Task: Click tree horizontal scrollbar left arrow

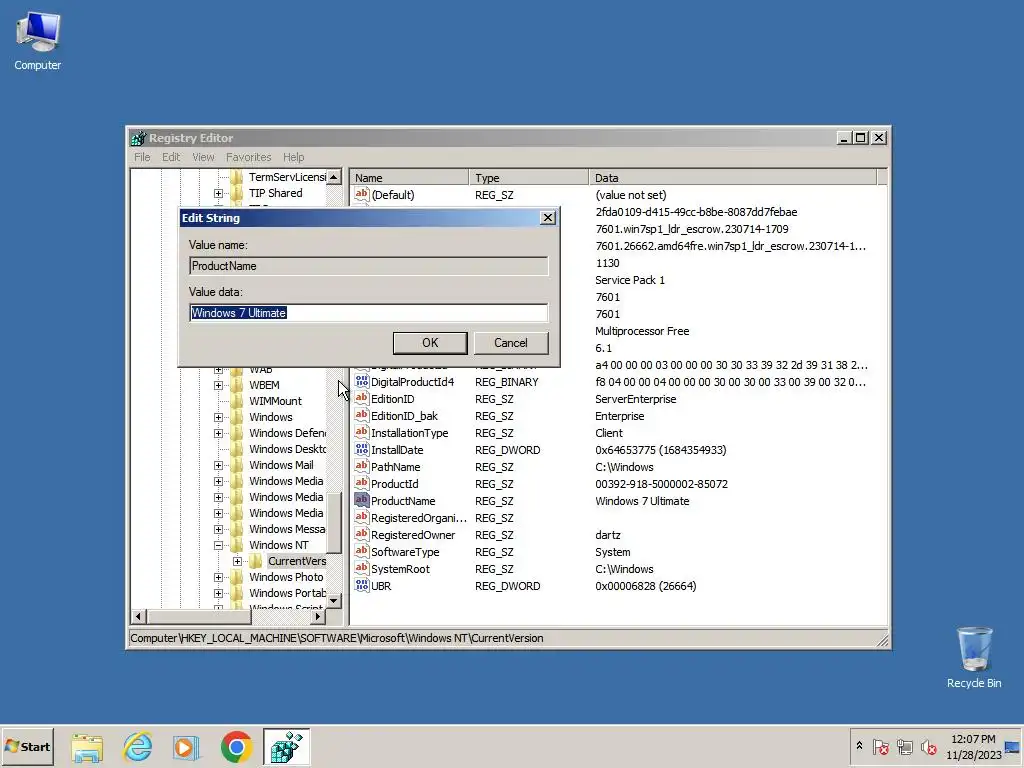Action: point(138,616)
